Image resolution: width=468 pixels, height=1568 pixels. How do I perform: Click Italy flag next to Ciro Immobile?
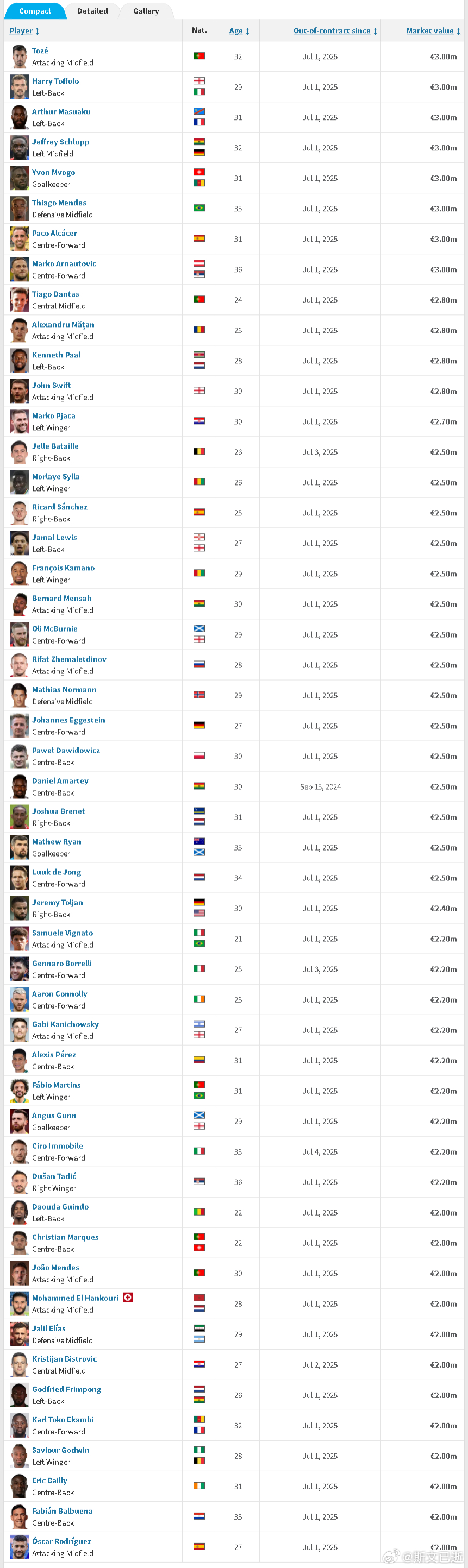pyautogui.click(x=198, y=1151)
